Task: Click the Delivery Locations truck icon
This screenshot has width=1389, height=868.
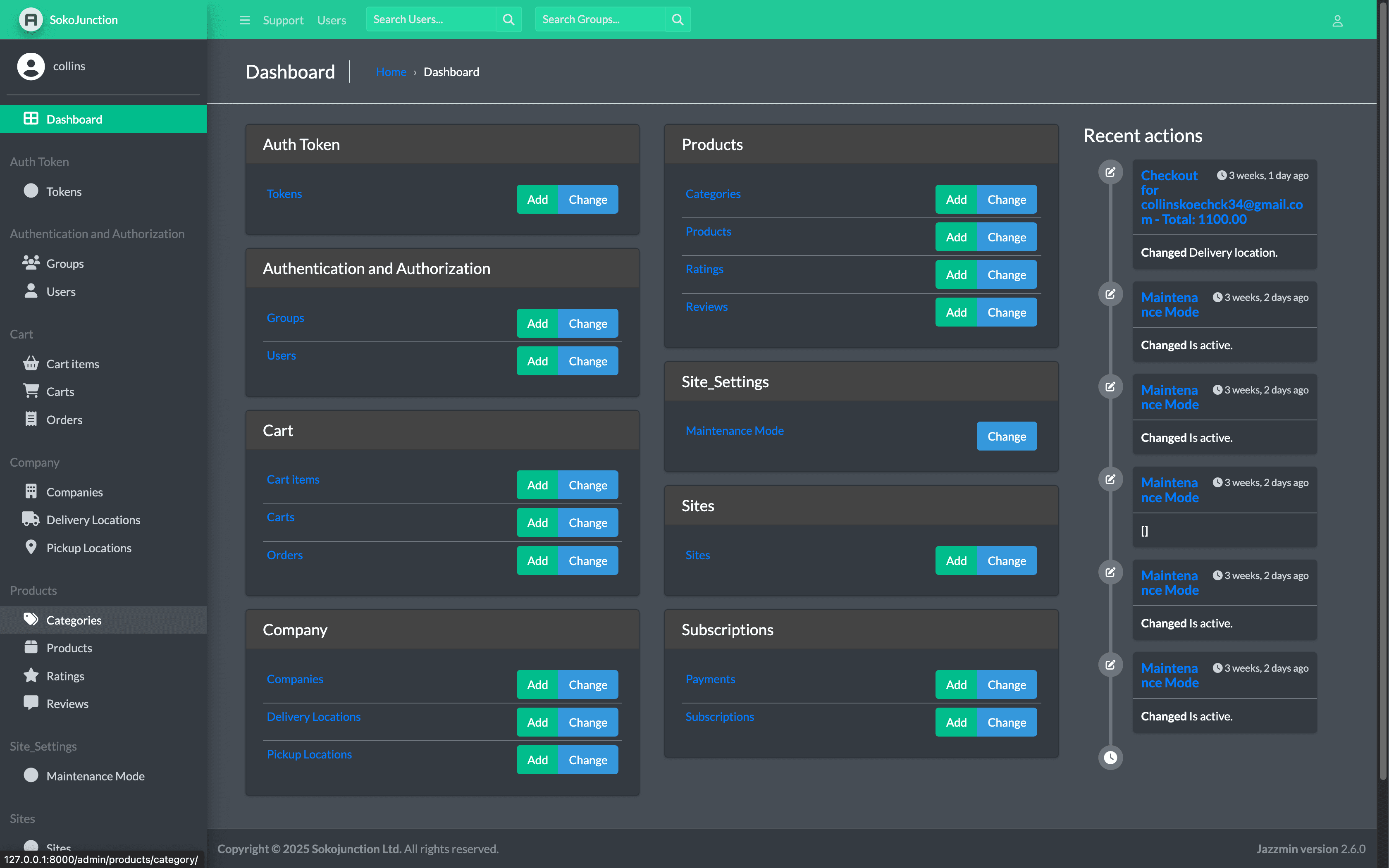Action: [x=31, y=518]
